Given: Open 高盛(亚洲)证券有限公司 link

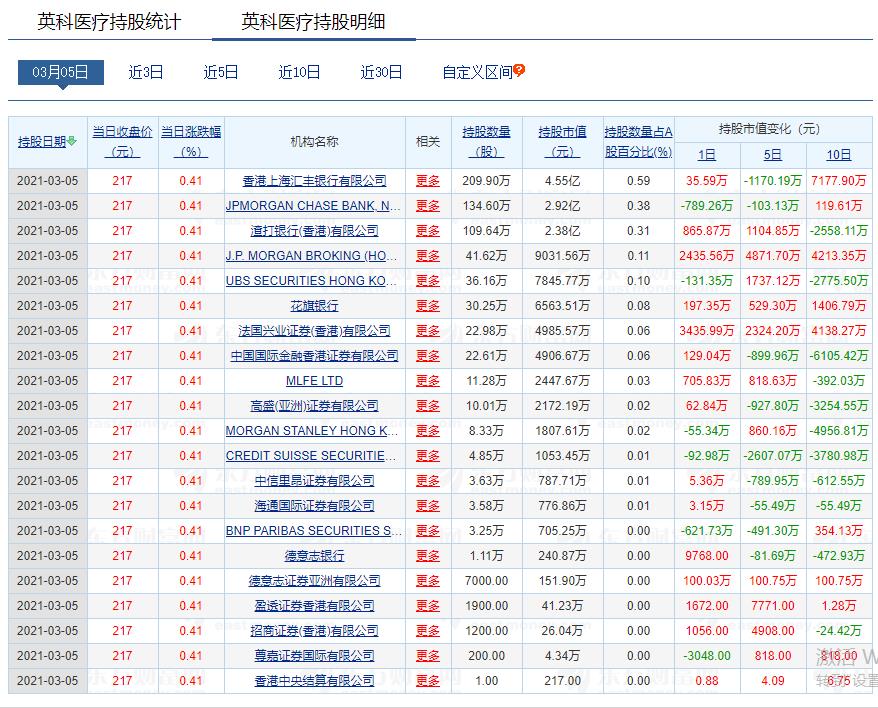Looking at the screenshot, I should pos(314,406).
